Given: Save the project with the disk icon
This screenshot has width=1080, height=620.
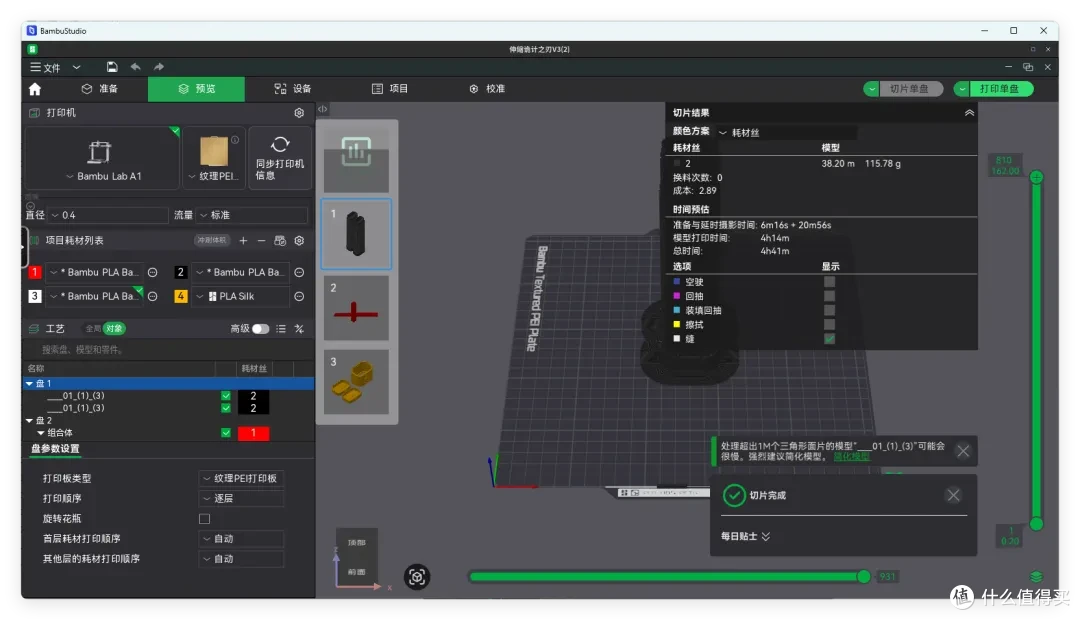Looking at the screenshot, I should [x=112, y=67].
